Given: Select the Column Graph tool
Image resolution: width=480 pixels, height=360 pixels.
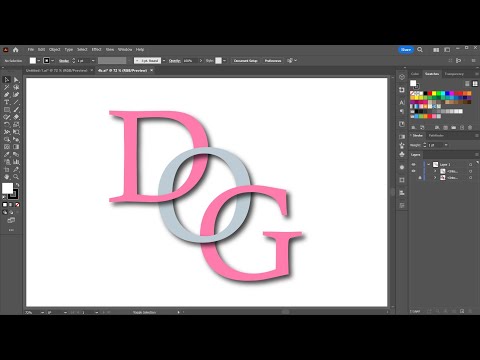Looking at the screenshot, I should [x=16, y=162].
